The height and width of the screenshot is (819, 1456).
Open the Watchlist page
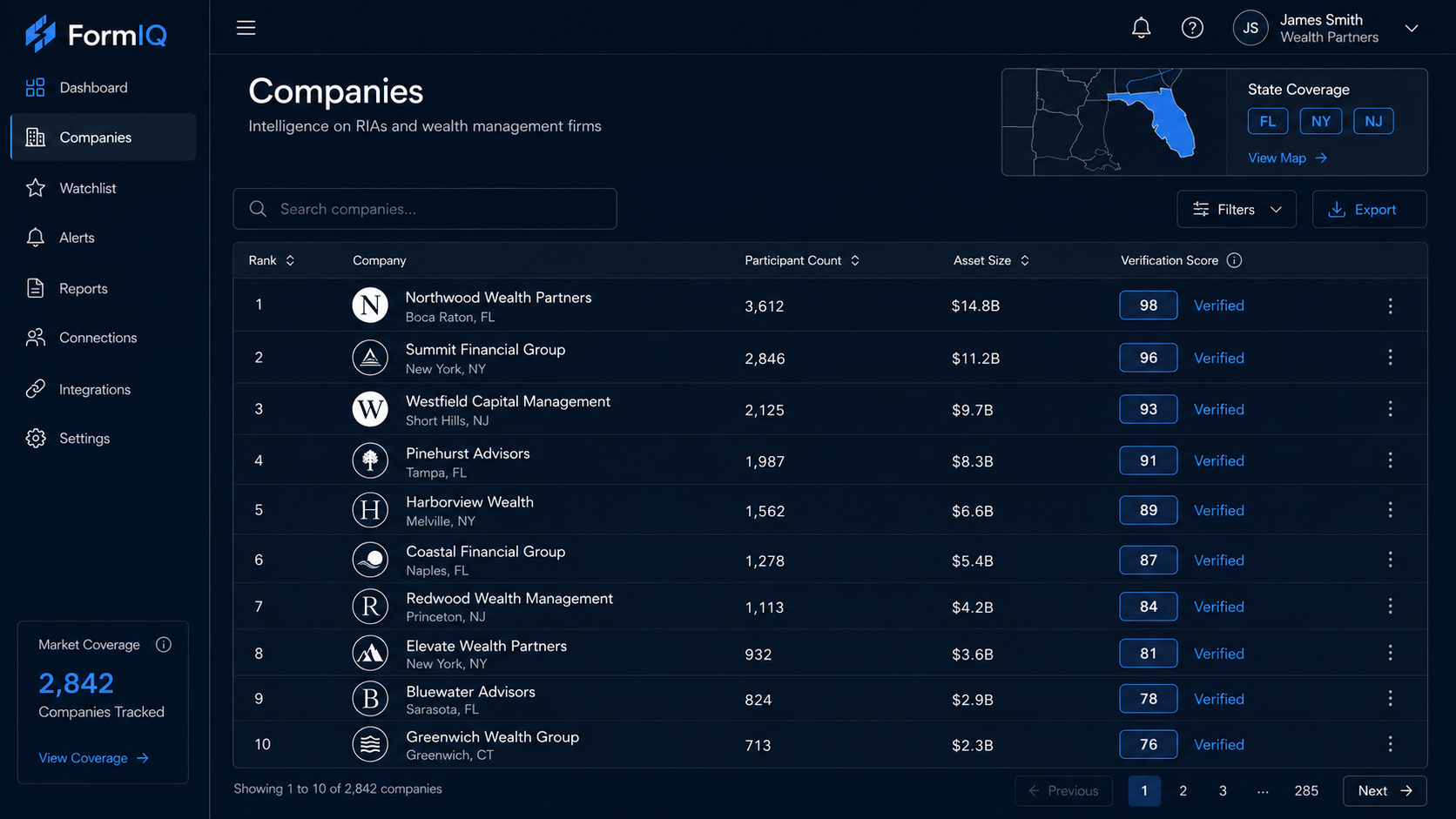pos(103,188)
